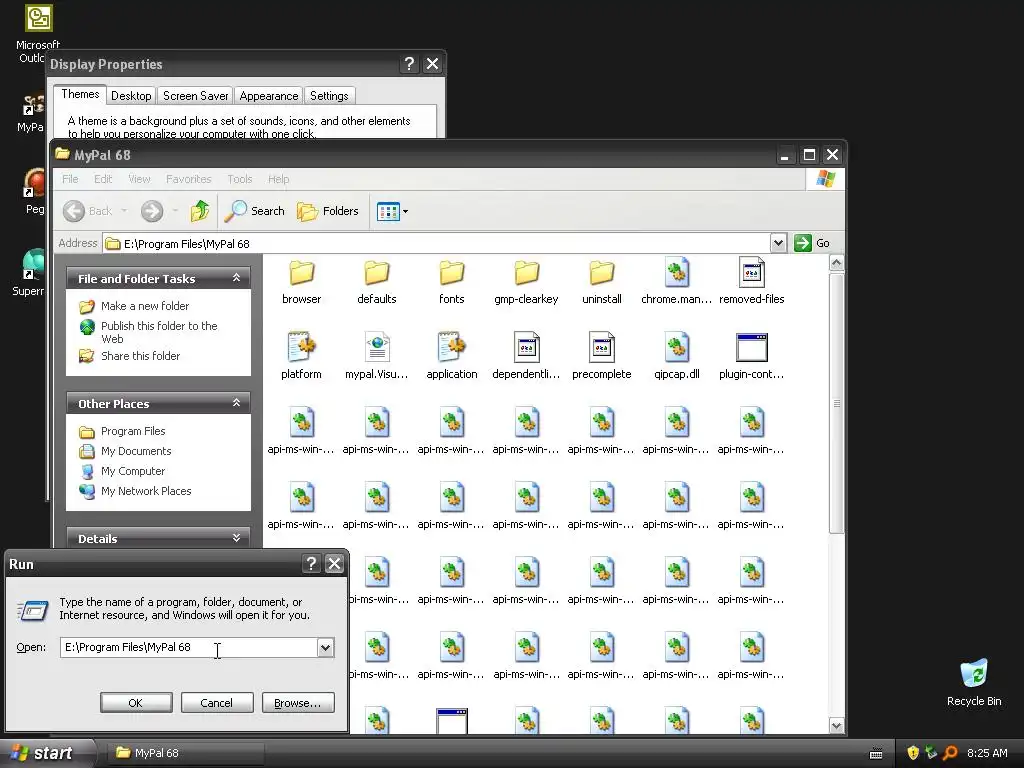Open the Recycle Bin desktop icon
1024x768 pixels.
tap(974, 682)
